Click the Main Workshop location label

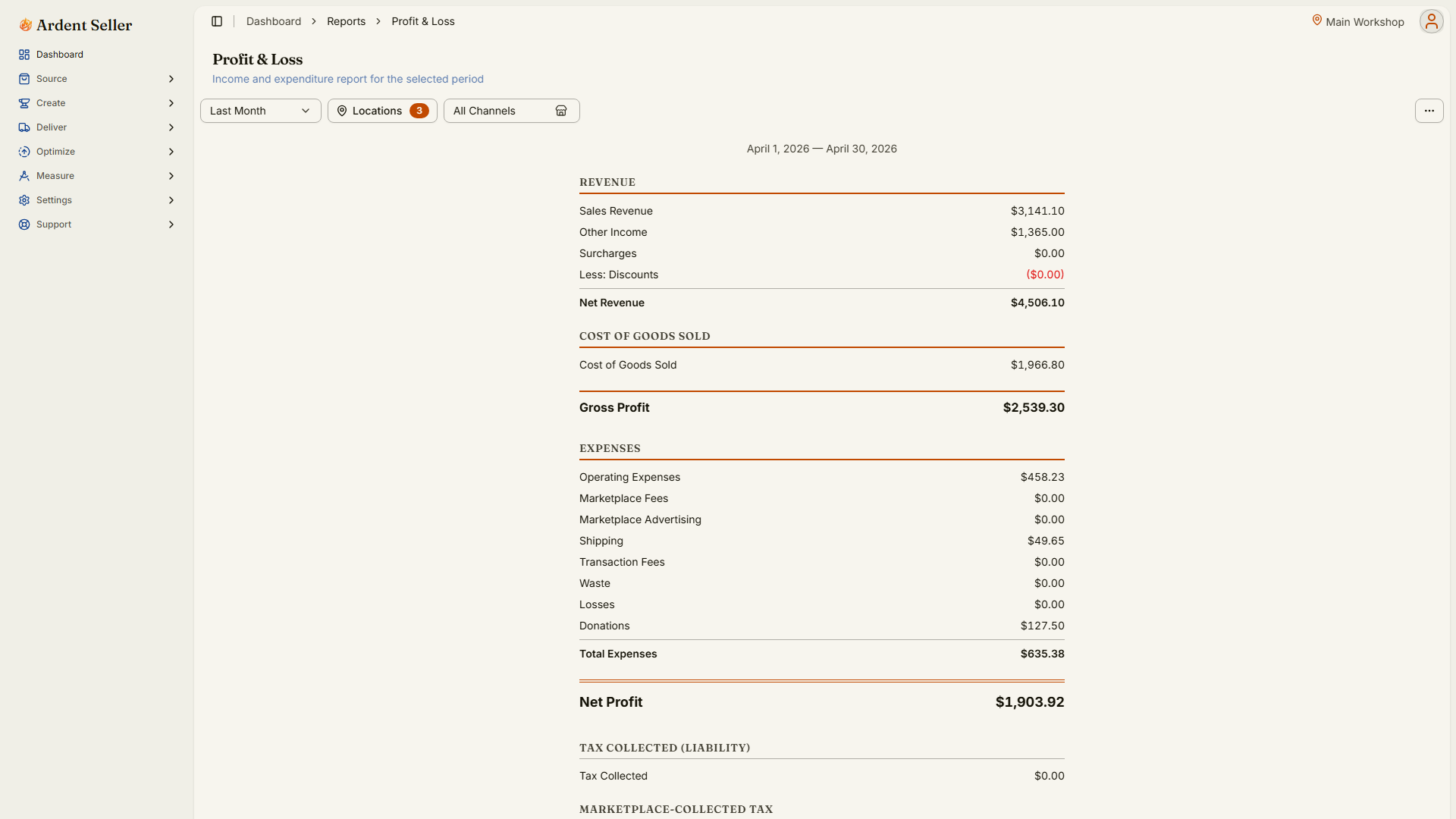(1364, 22)
